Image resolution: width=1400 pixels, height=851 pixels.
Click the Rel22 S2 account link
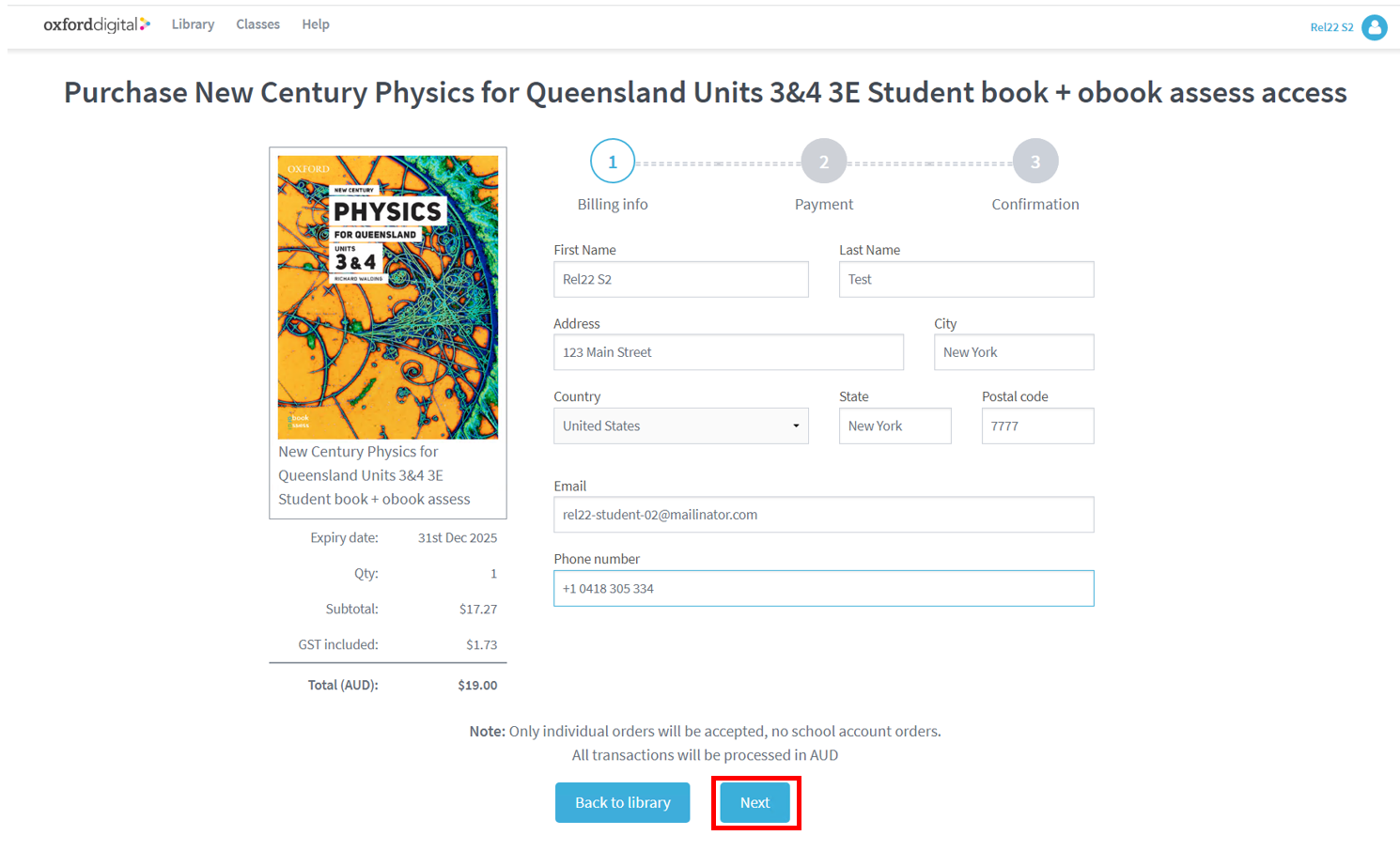(1331, 27)
